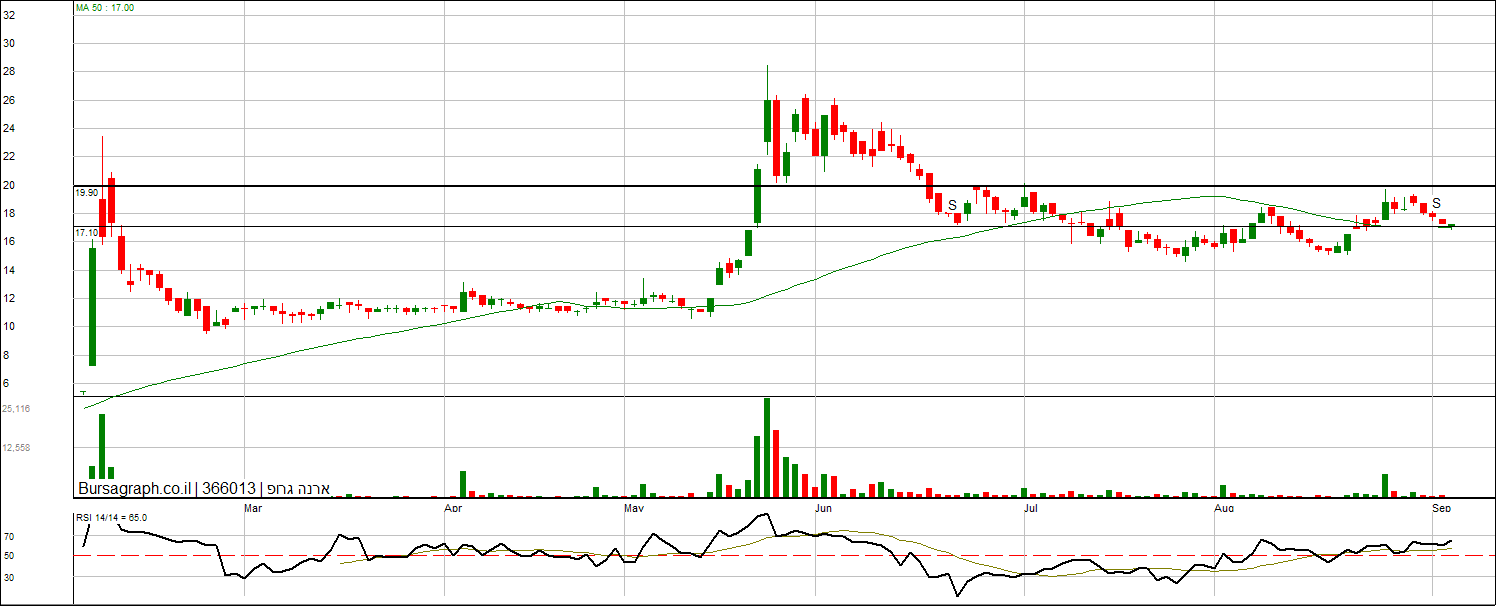Click the Mar month label

click(254, 508)
